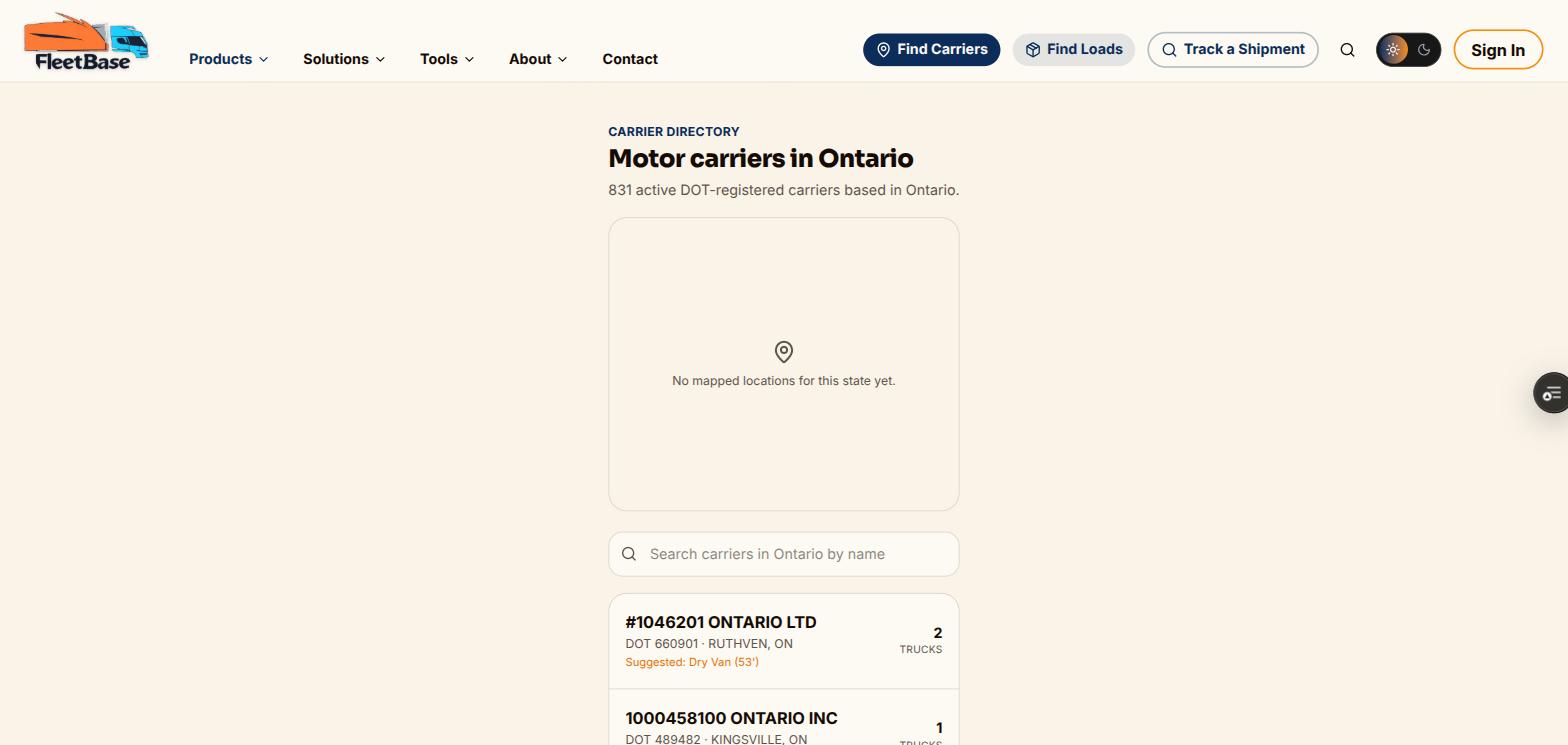Image resolution: width=1568 pixels, height=745 pixels.
Task: Click magnifier icon in carrier search box
Action: click(629, 554)
